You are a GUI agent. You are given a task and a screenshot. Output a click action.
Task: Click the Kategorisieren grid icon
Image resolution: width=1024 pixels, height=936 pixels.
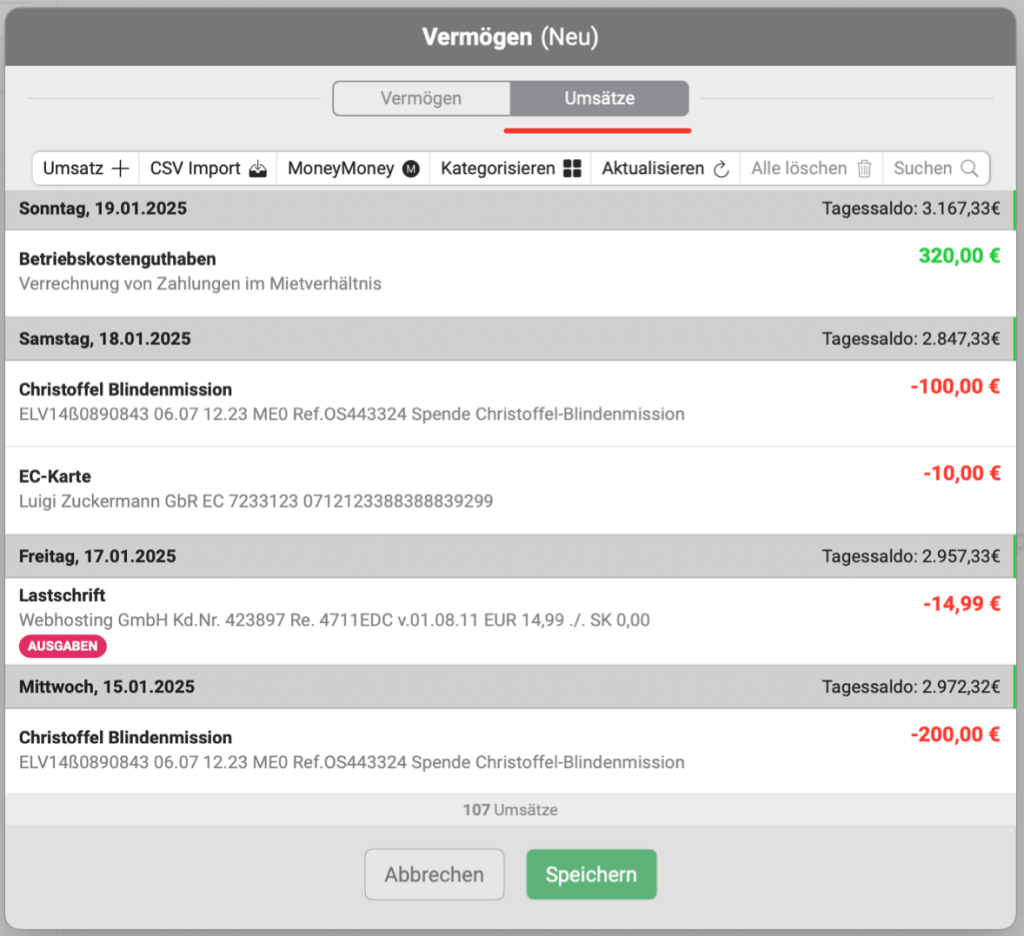click(572, 169)
